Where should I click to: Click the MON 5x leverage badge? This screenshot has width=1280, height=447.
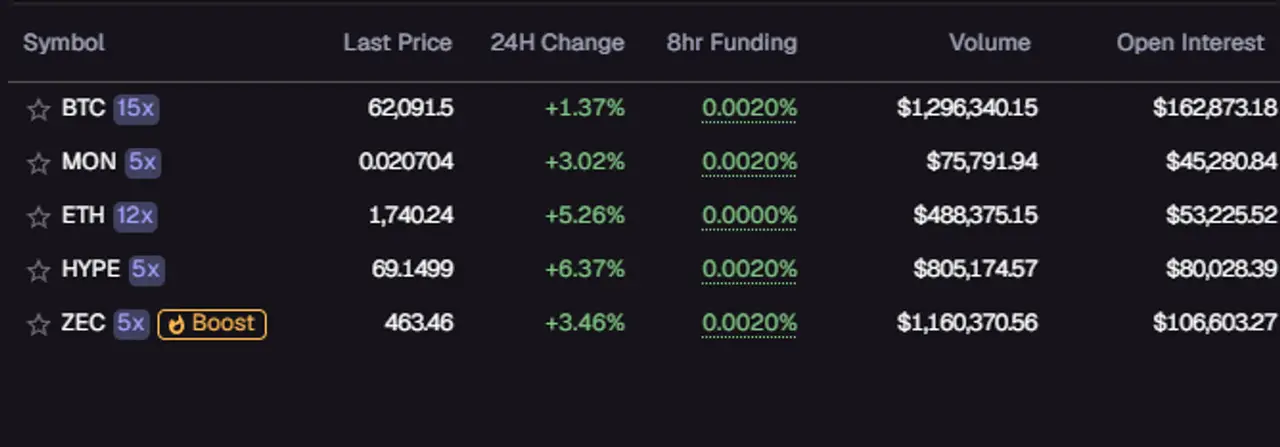click(x=143, y=162)
